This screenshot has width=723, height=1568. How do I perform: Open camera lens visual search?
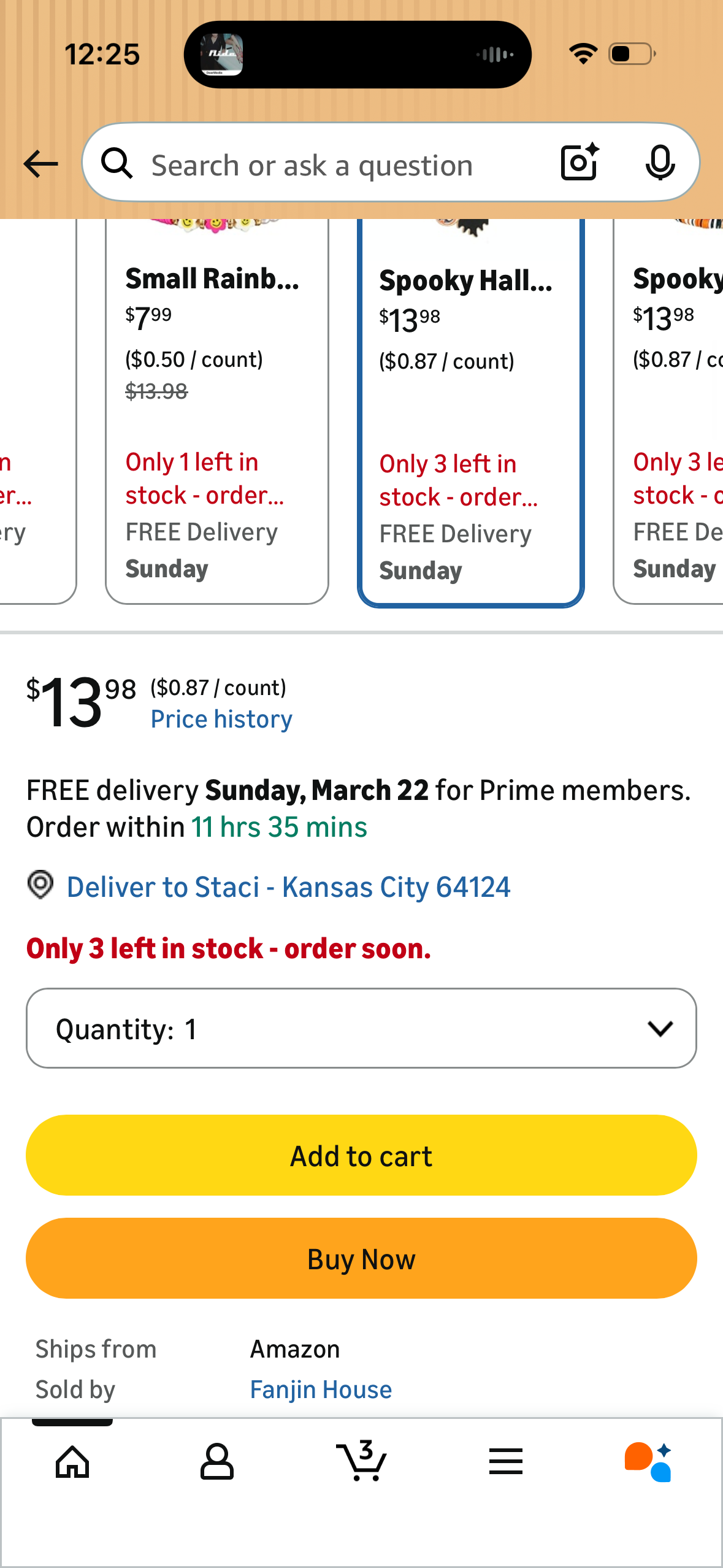point(580,163)
